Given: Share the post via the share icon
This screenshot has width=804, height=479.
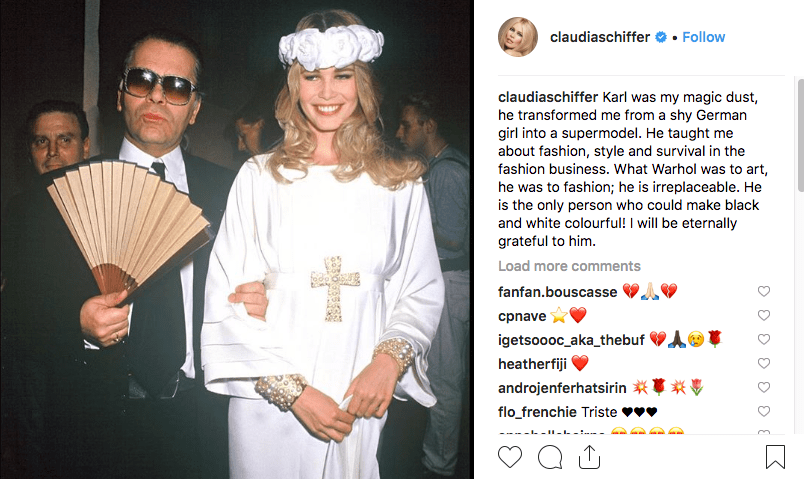Looking at the screenshot, I should click(589, 456).
